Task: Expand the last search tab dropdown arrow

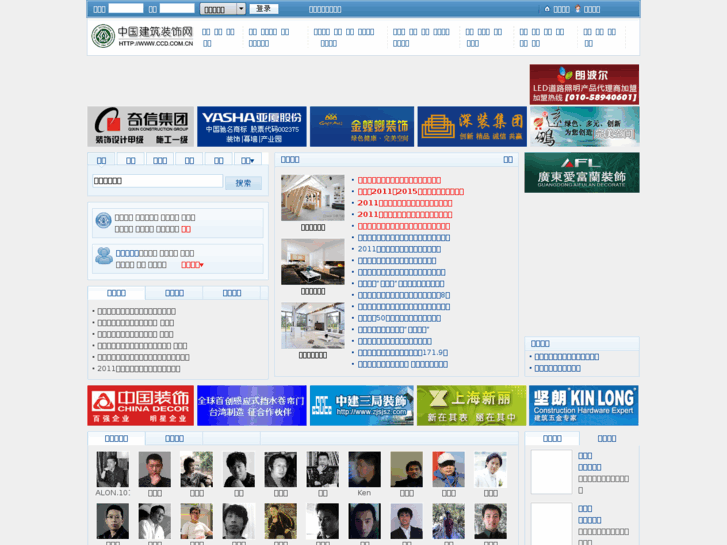Action: tap(252, 160)
